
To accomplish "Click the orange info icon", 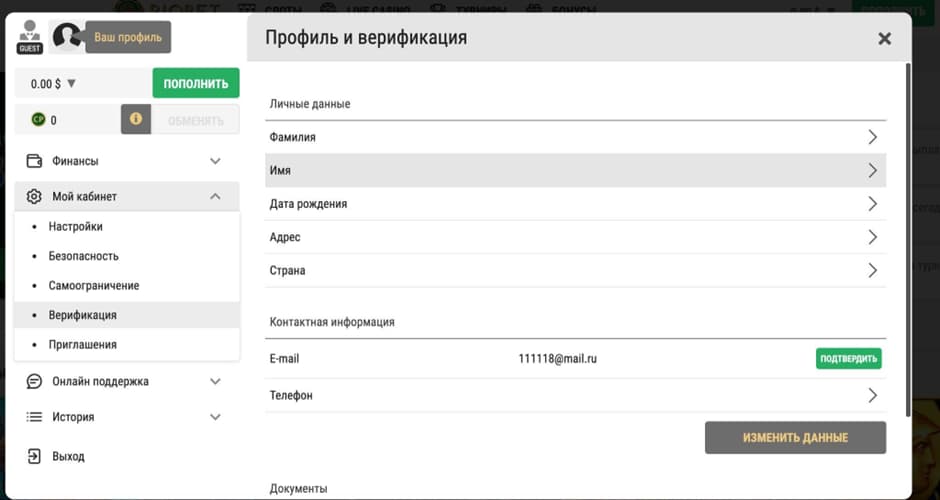I will pos(136,119).
